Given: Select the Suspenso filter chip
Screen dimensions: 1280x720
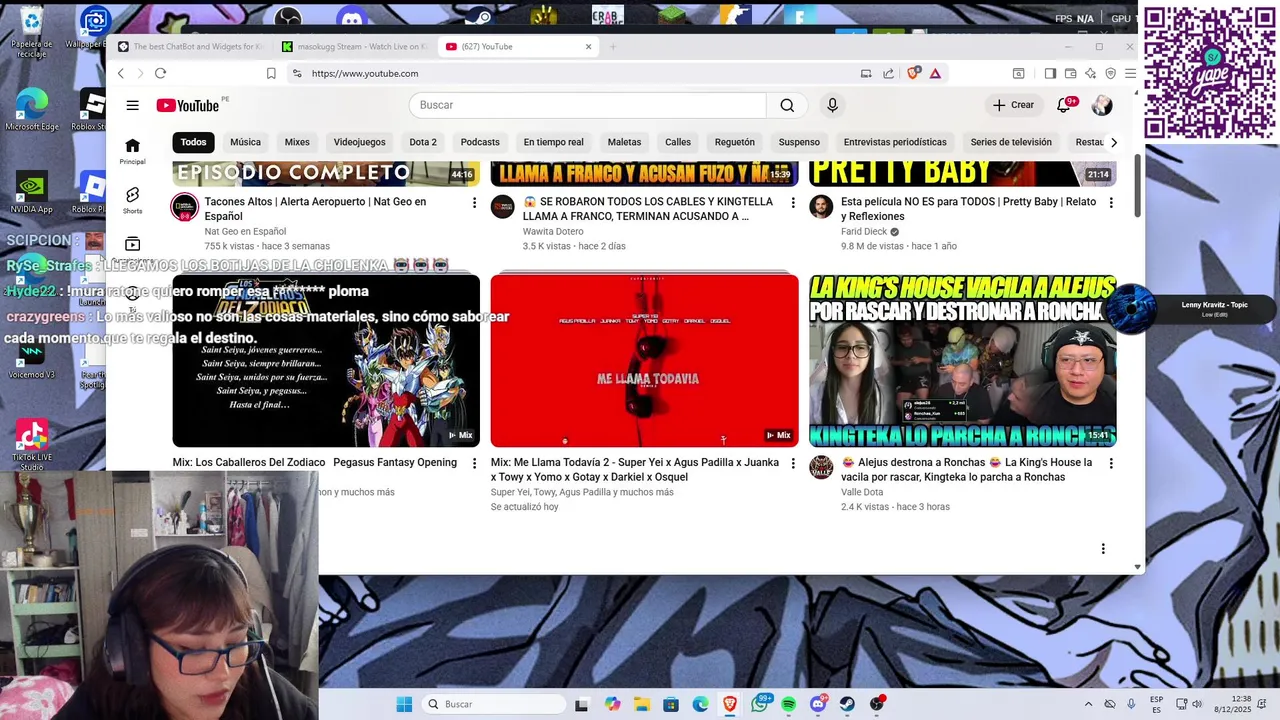Looking at the screenshot, I should [x=799, y=142].
